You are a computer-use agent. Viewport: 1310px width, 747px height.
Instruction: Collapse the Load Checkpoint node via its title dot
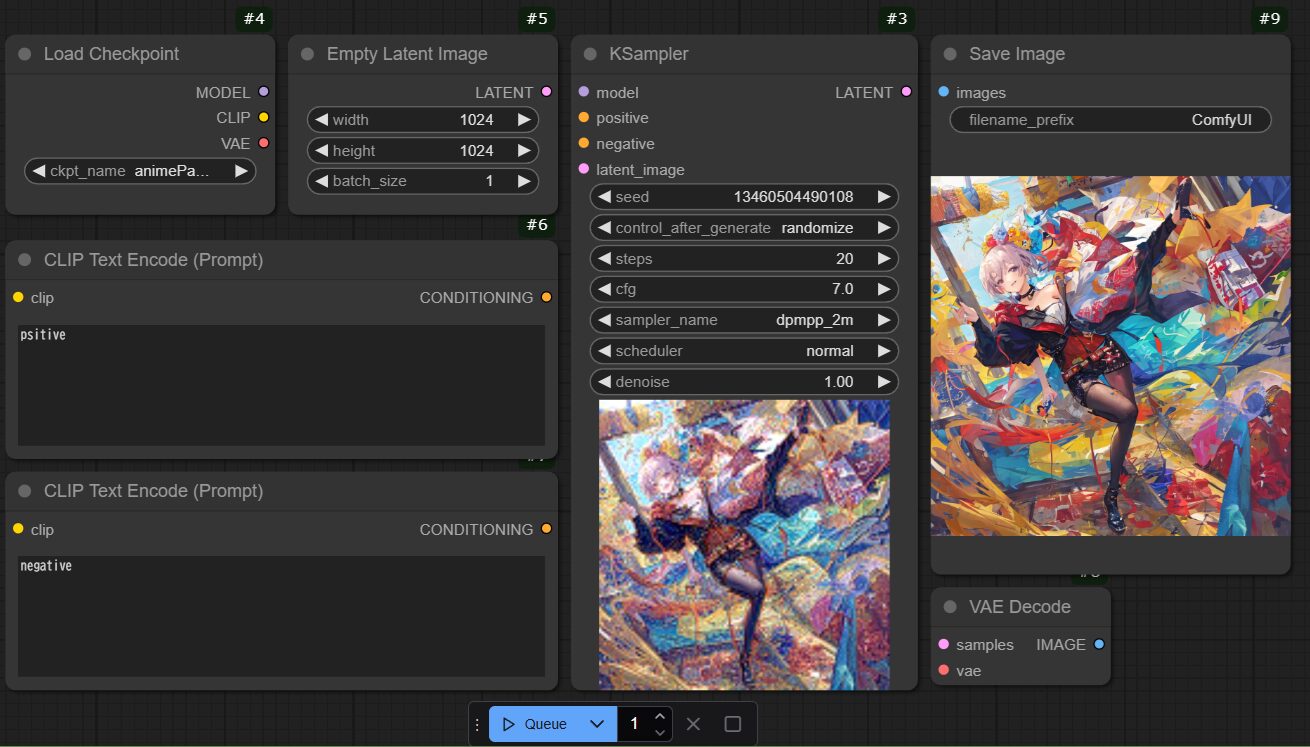click(25, 54)
